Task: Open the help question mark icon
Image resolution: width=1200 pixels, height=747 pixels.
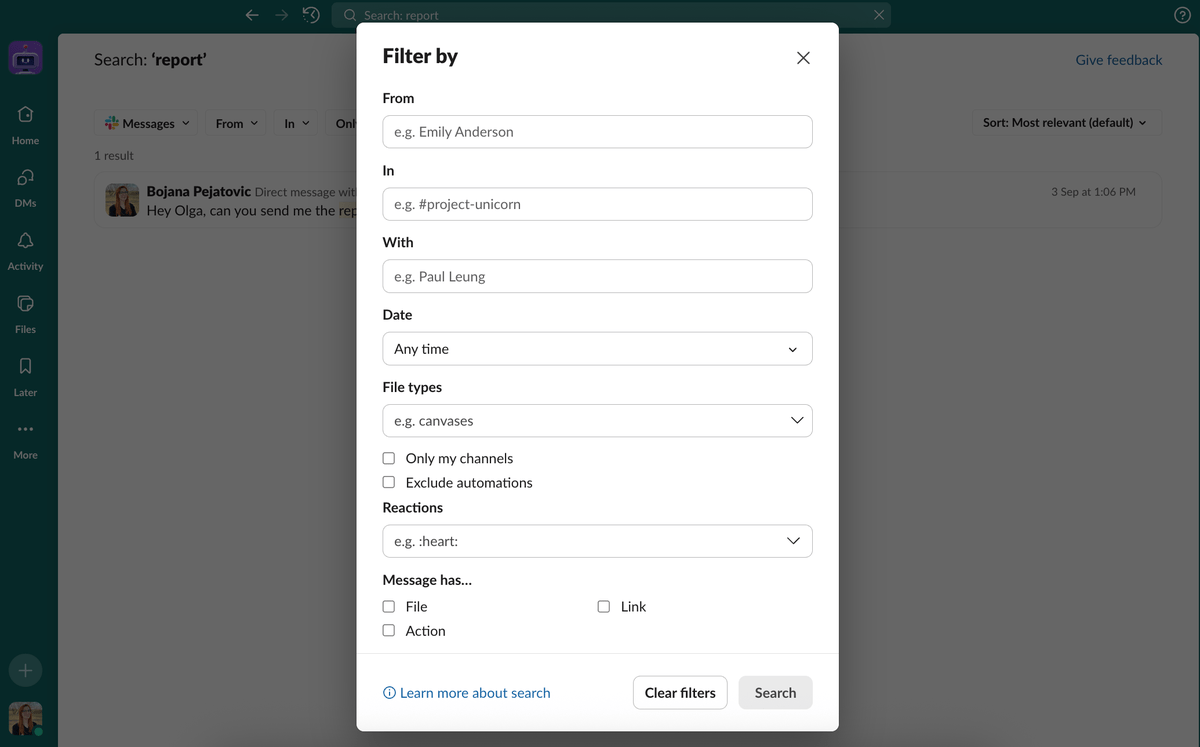Action: click(x=1182, y=15)
